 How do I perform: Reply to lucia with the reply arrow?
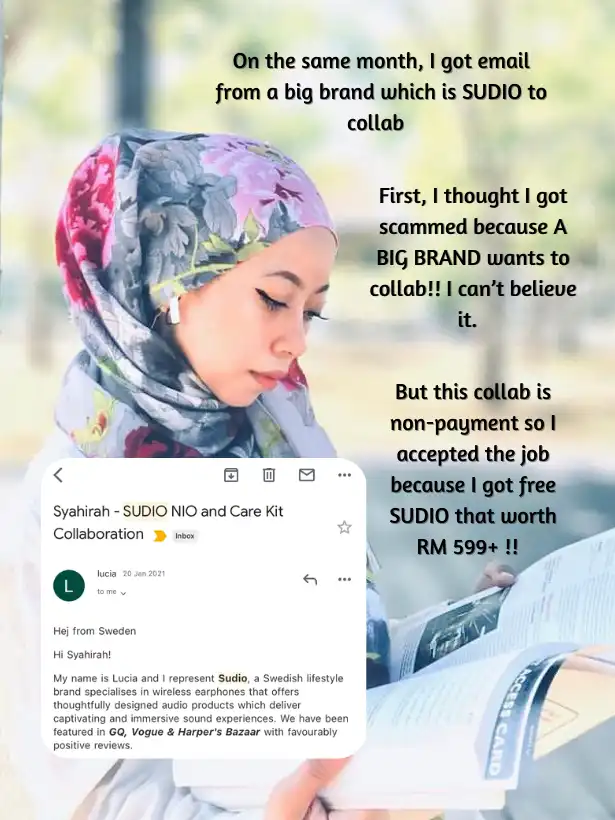click(310, 579)
